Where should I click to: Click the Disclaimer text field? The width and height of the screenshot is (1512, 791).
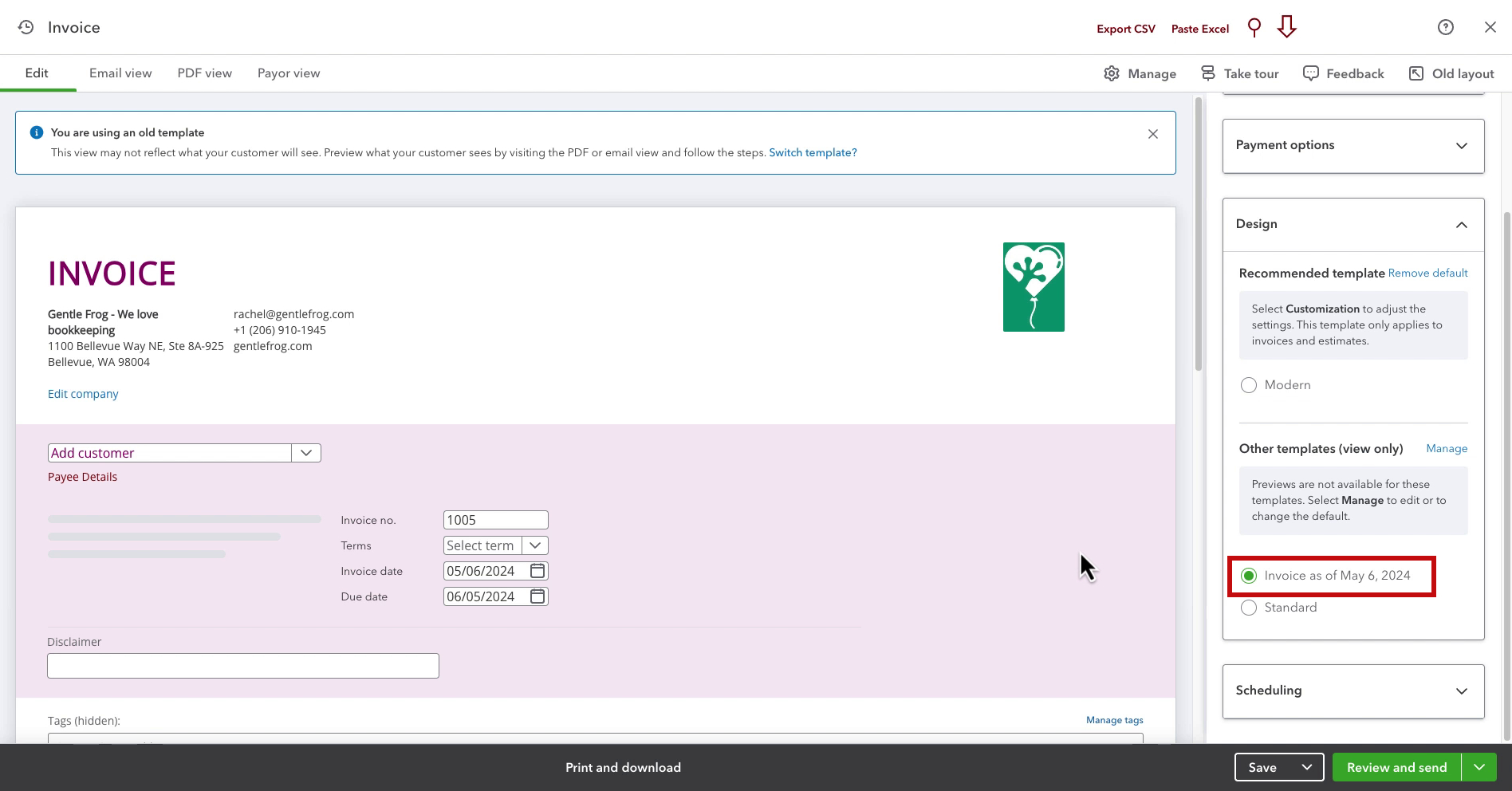coord(243,666)
